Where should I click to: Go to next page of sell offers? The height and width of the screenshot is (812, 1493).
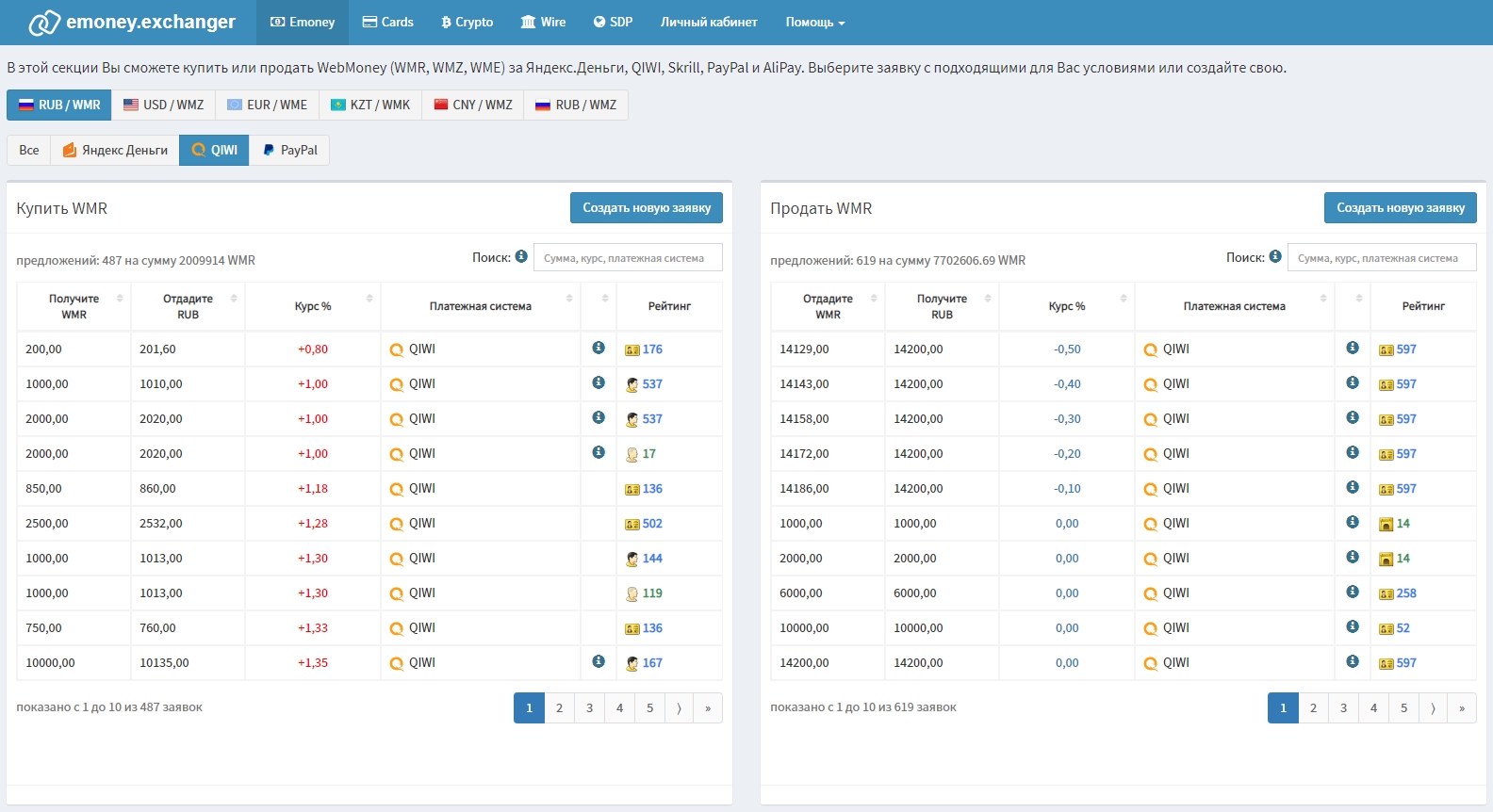[1433, 708]
